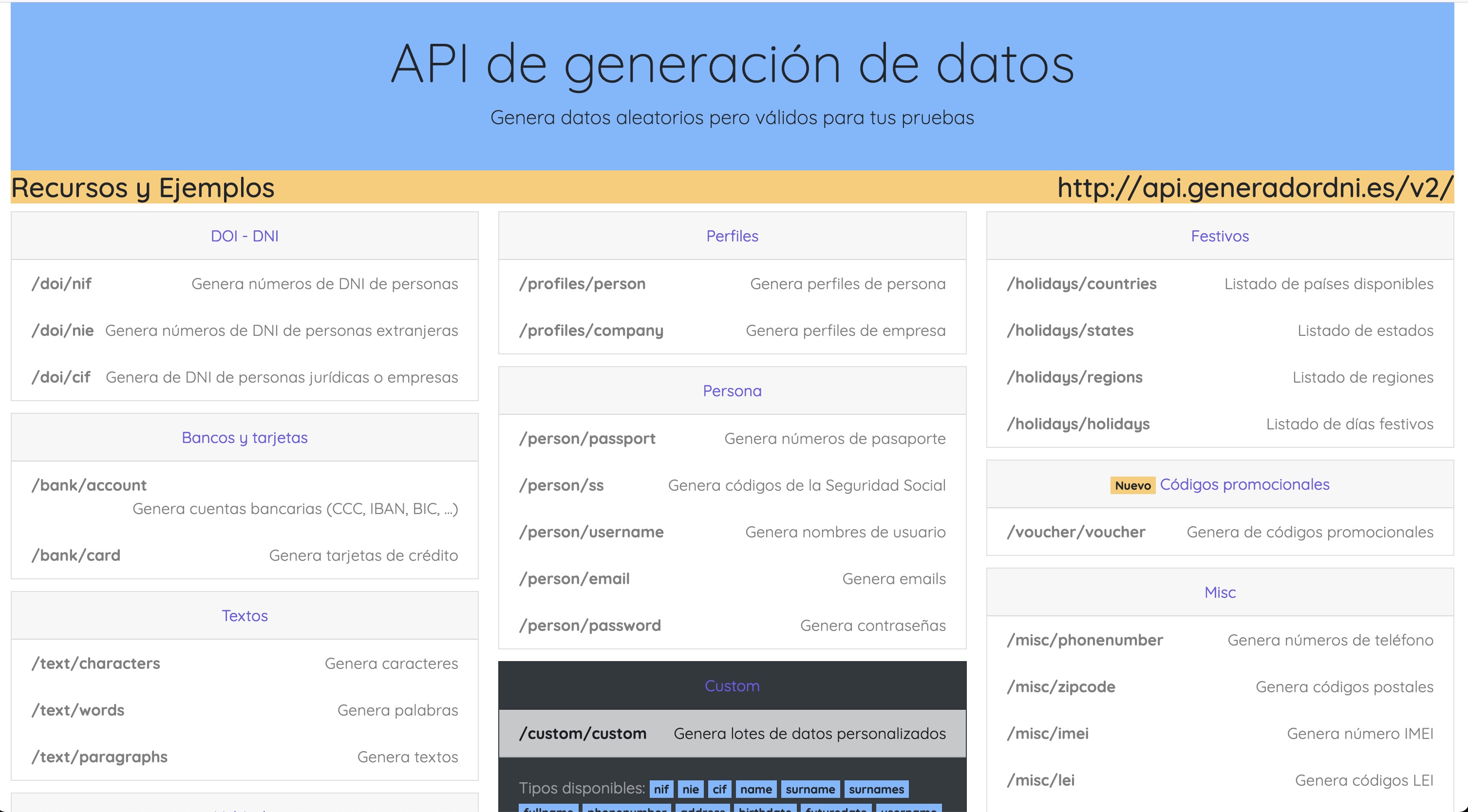Open the /misc/zipcode endpoint
This screenshot has height=812, width=1468.
1061,687
